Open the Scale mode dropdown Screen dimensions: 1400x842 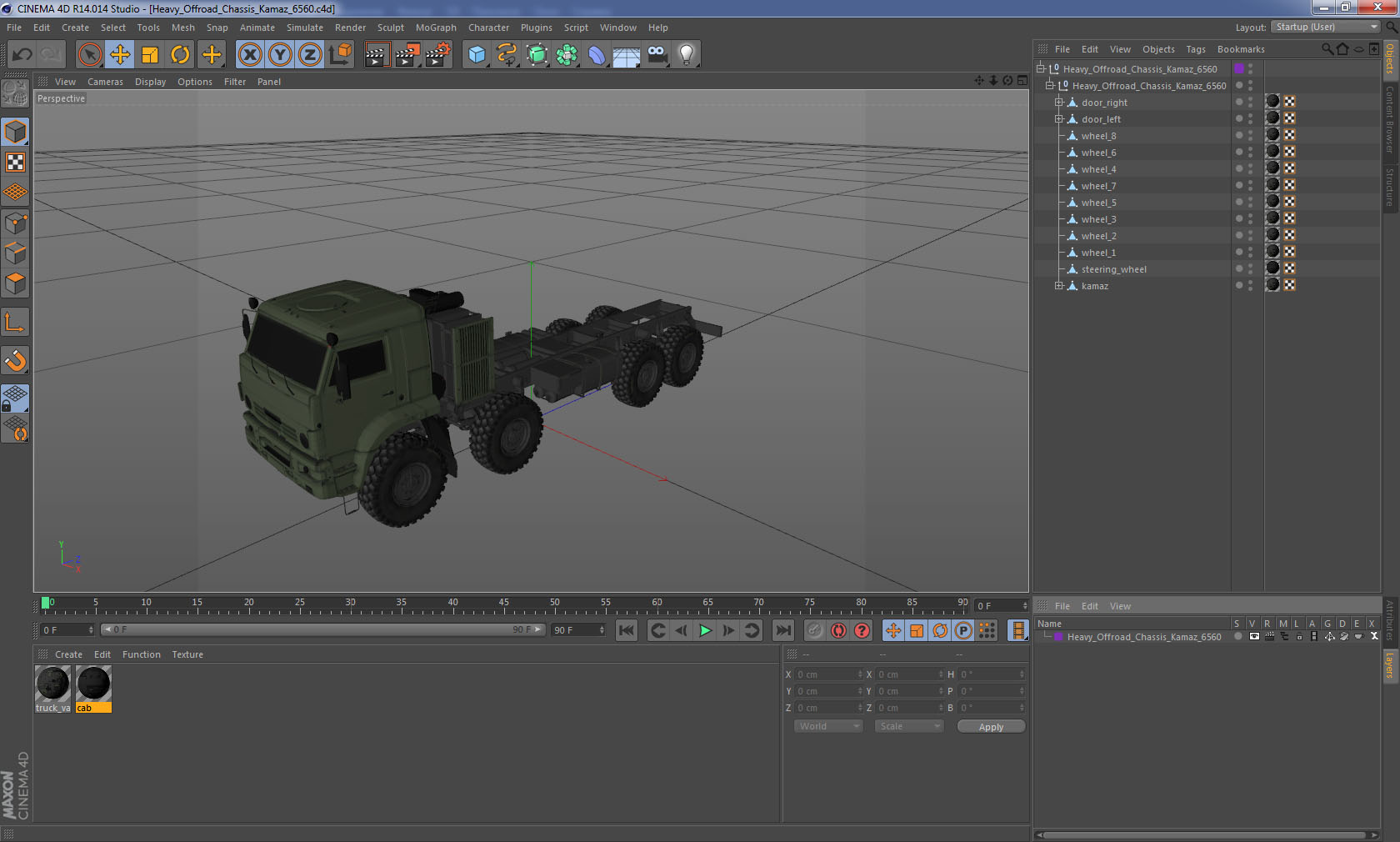click(909, 726)
